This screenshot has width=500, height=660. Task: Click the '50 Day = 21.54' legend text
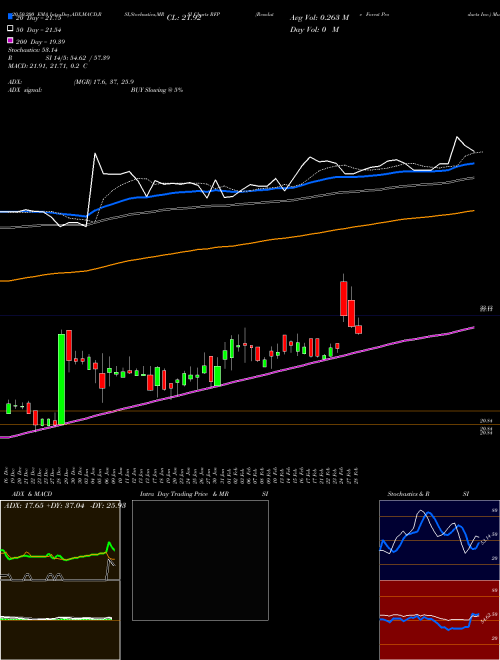38,29
